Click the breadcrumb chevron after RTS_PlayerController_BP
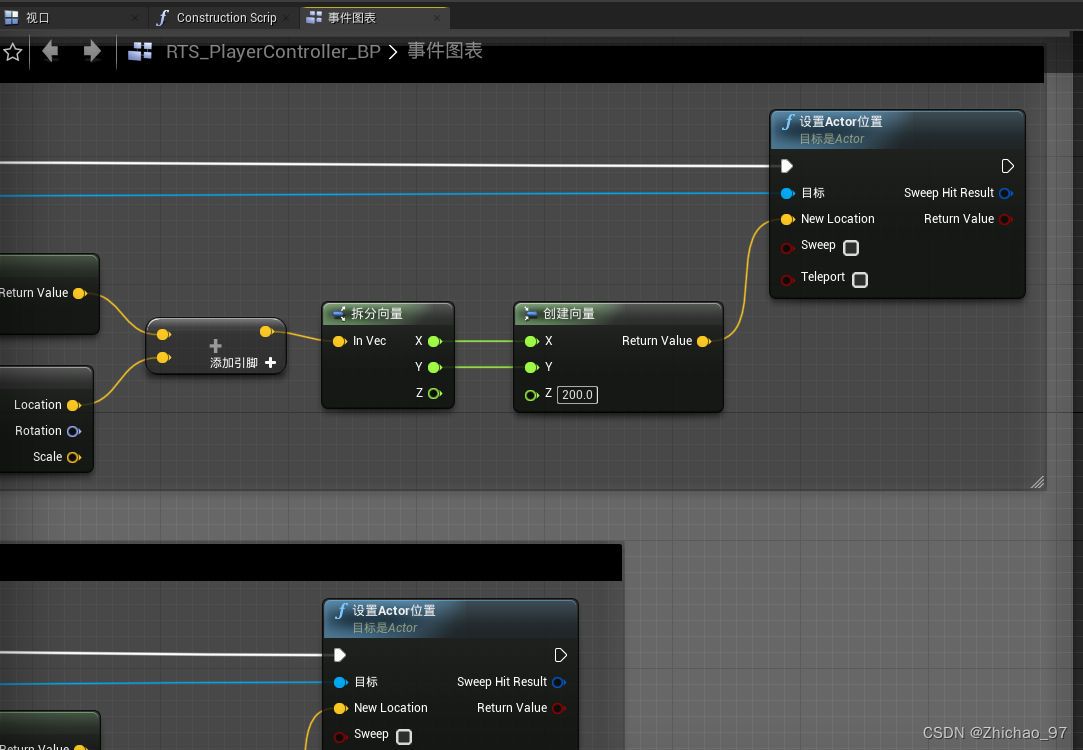Screen dimensions: 1083x750 point(394,51)
